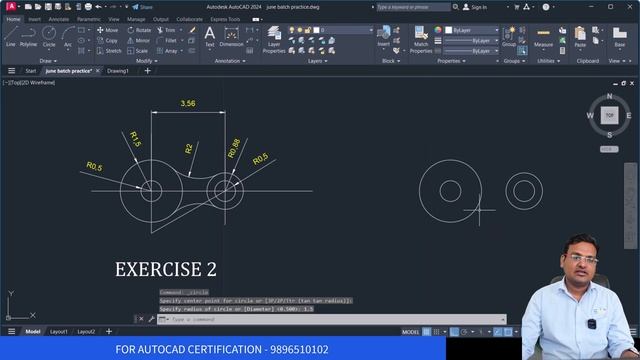Click the Plot (print) icon

coord(88,7)
